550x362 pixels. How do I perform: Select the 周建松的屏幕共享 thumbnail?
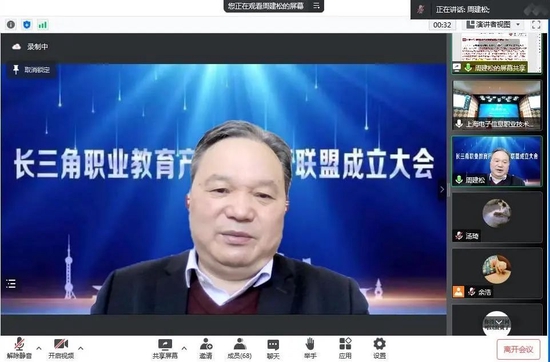click(497, 53)
